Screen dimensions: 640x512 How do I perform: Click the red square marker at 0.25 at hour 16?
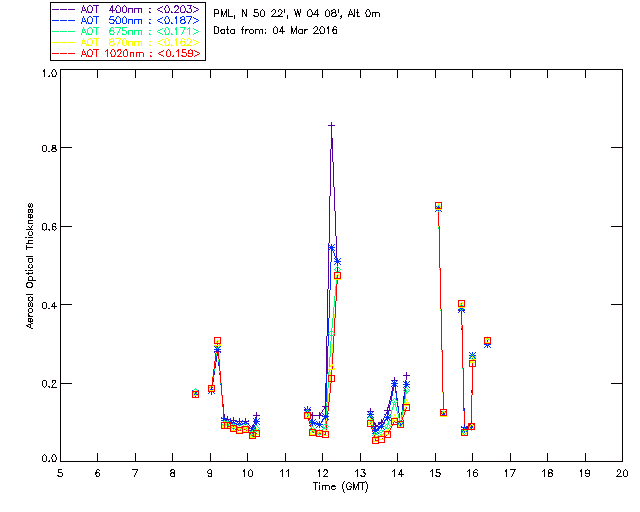[x=472, y=363]
